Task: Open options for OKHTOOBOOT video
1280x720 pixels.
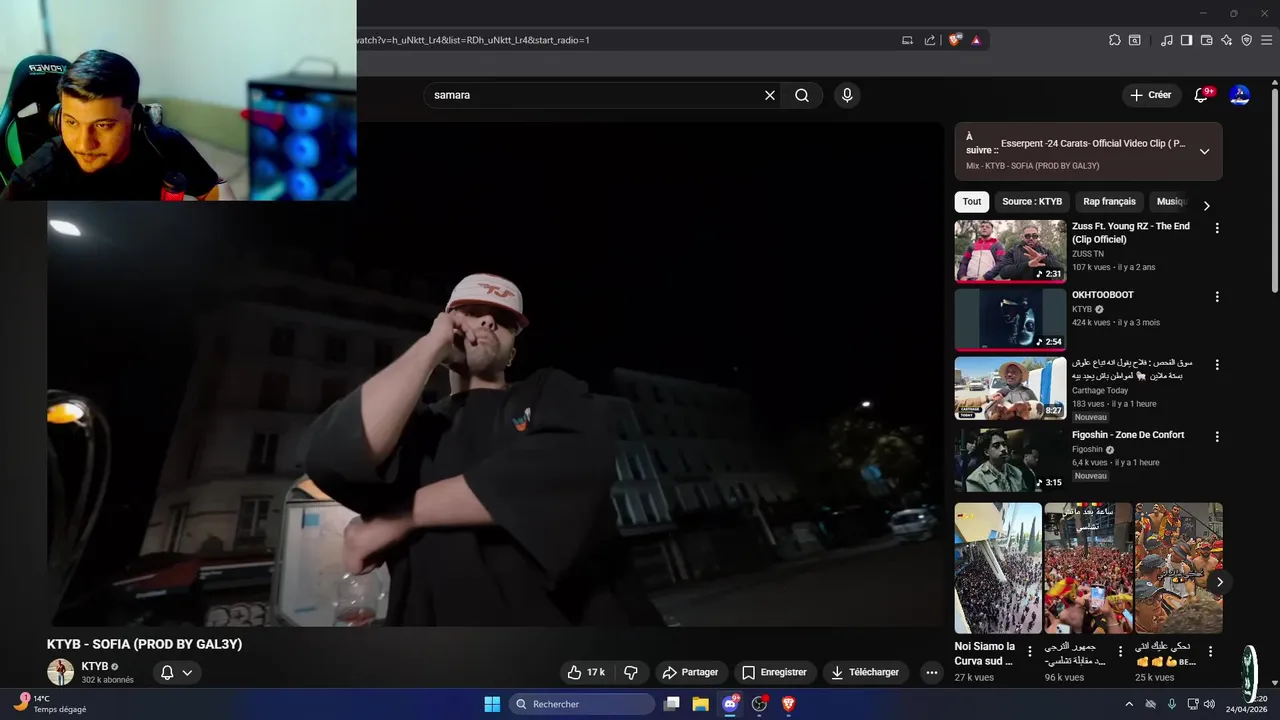Action: [x=1217, y=297]
